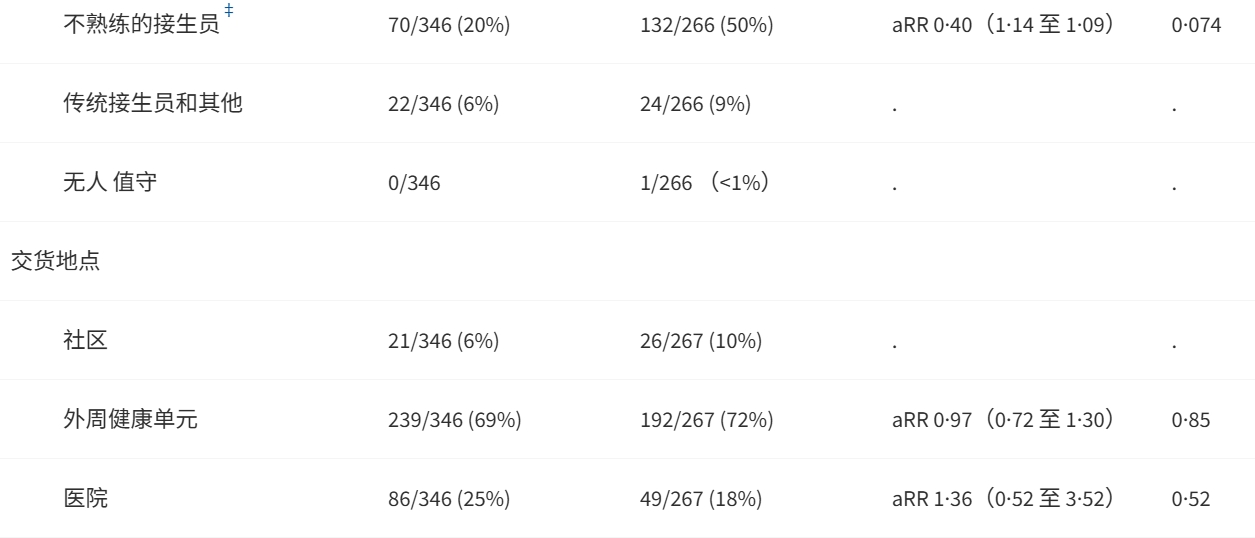Click the 132/266 (50%) value
This screenshot has width=1255, height=538.
(x=706, y=25)
